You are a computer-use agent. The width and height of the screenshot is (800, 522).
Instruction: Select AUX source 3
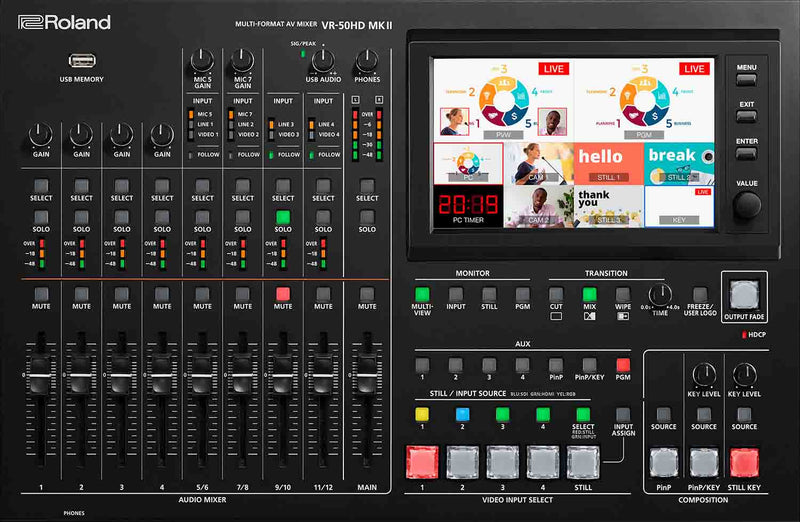(x=489, y=364)
